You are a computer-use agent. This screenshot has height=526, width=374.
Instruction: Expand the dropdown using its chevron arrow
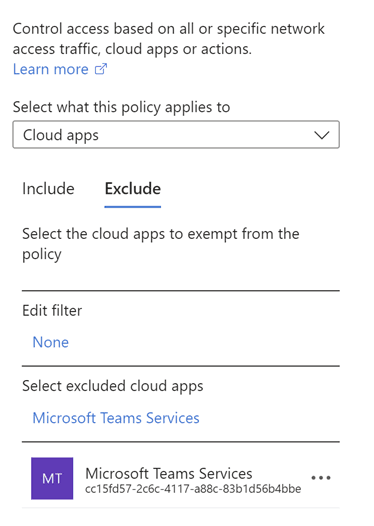(322, 135)
